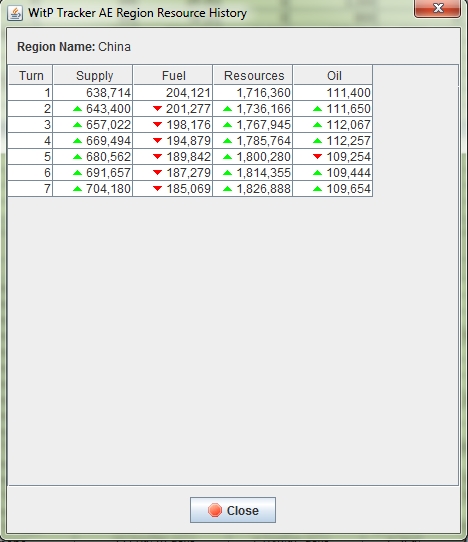Click Supply cell 691,657
468x542 pixels.
pyautogui.click(x=93, y=172)
